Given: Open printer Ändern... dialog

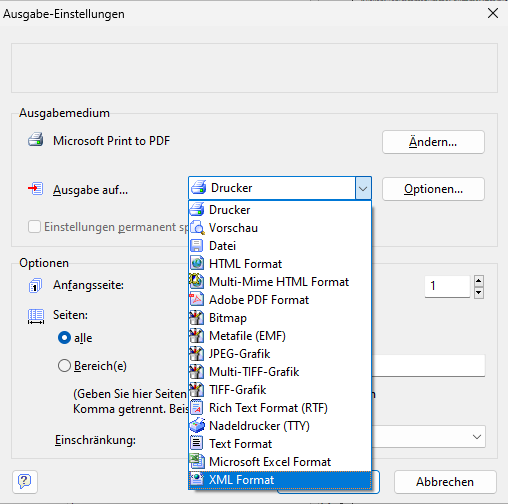Looking at the screenshot, I should coord(433,142).
